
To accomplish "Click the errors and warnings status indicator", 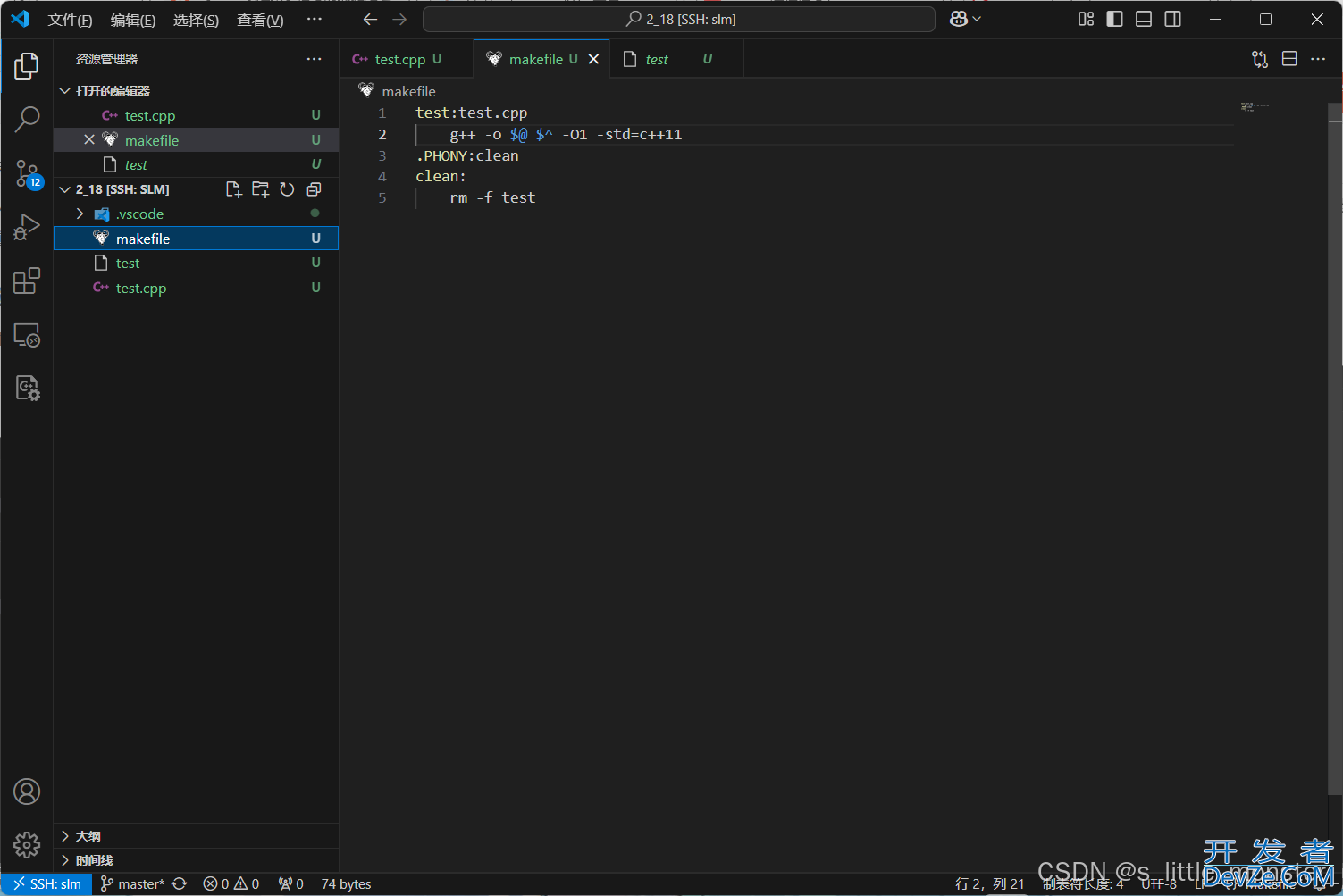I will 231,883.
